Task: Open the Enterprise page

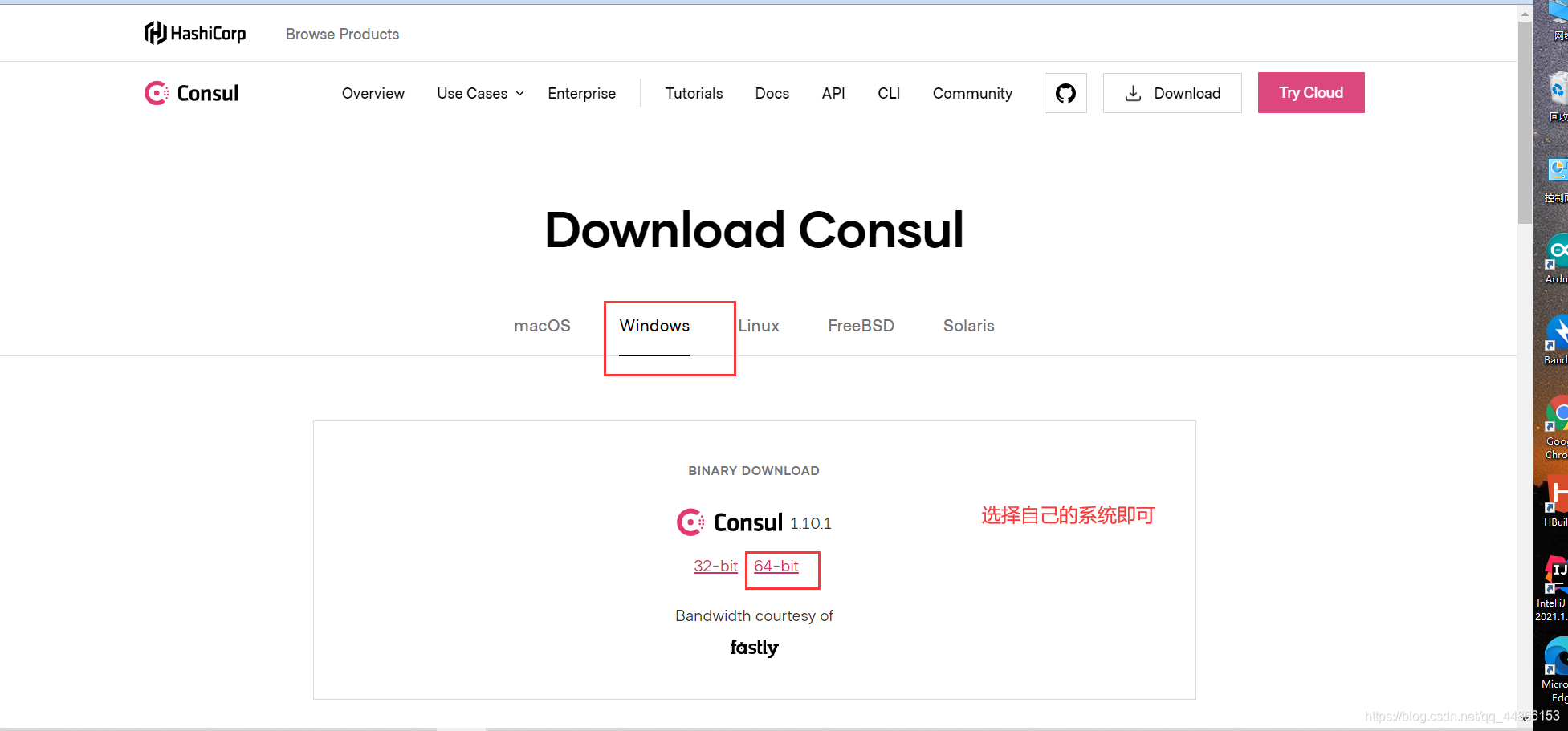Action: (582, 93)
